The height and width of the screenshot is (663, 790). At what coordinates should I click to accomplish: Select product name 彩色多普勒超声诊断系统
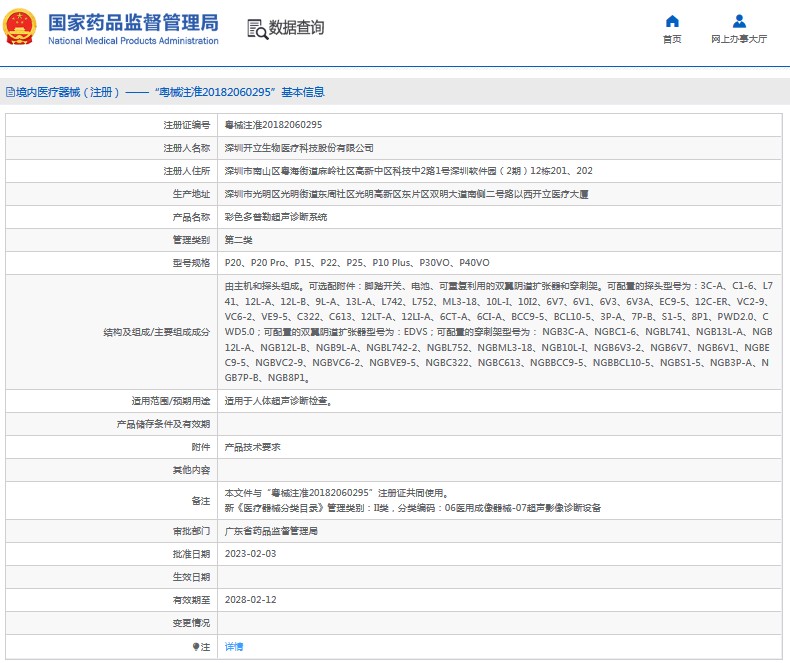pyautogui.click(x=276, y=217)
